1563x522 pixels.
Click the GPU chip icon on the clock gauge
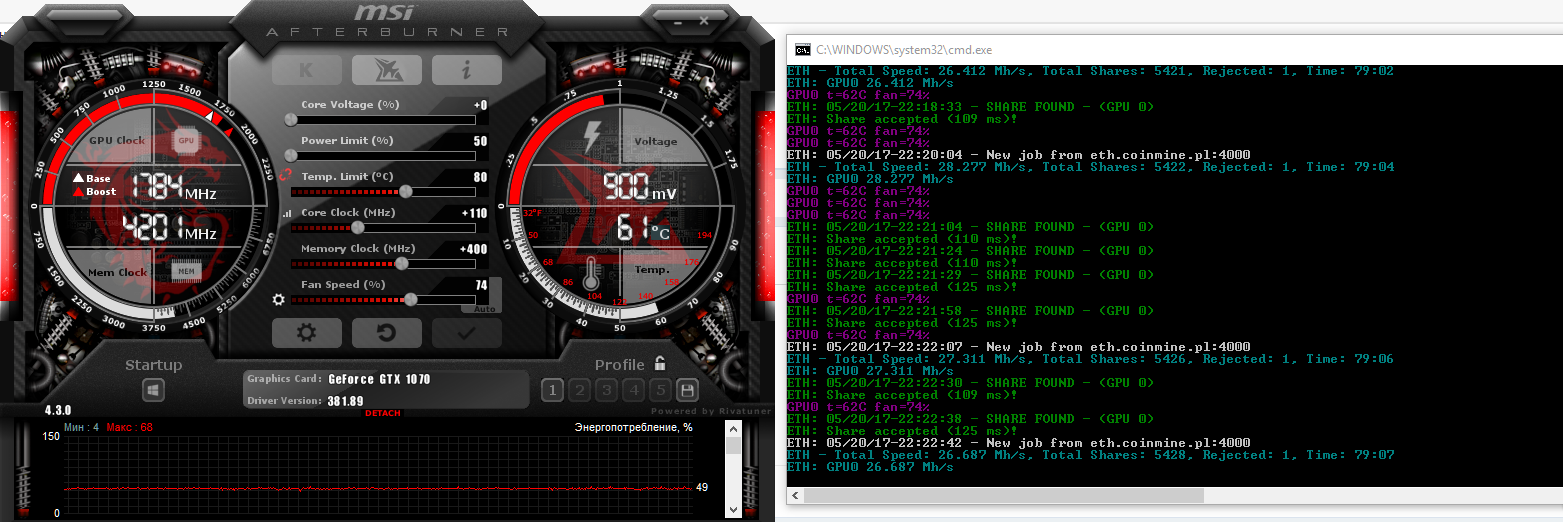[186, 141]
